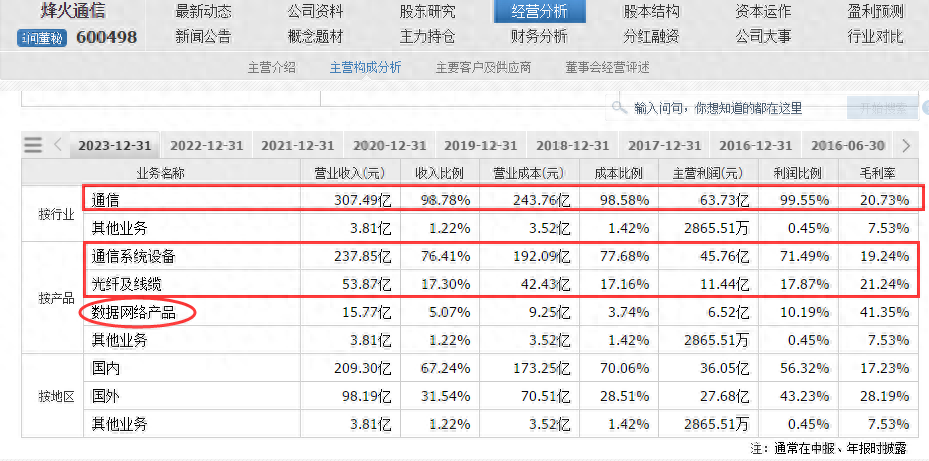Click the 毛利率 column header
The image size is (929, 461).
pos(877,172)
